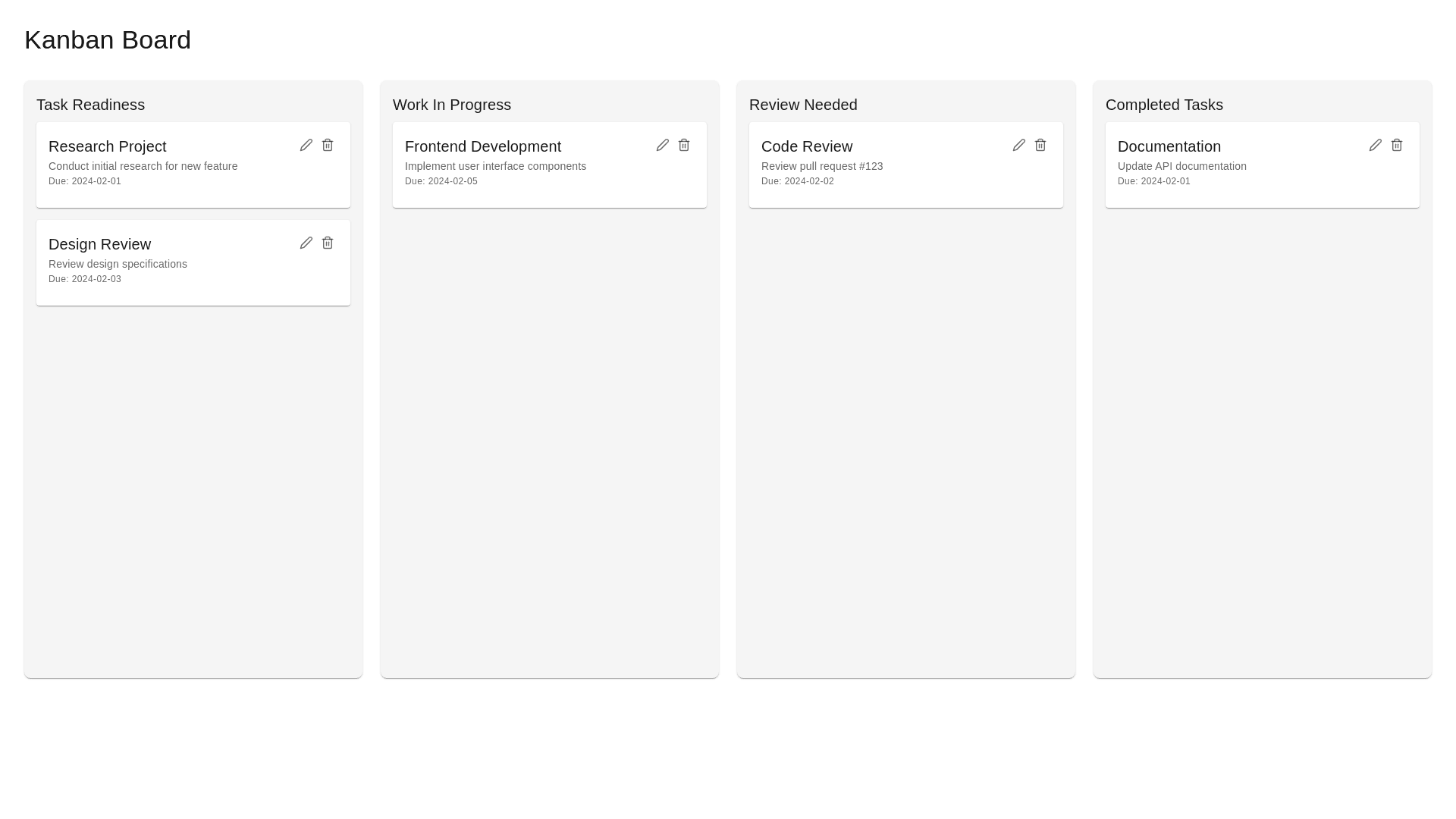Delete the Documentation task
Viewport: 1456px width, 819px height.
(1397, 145)
